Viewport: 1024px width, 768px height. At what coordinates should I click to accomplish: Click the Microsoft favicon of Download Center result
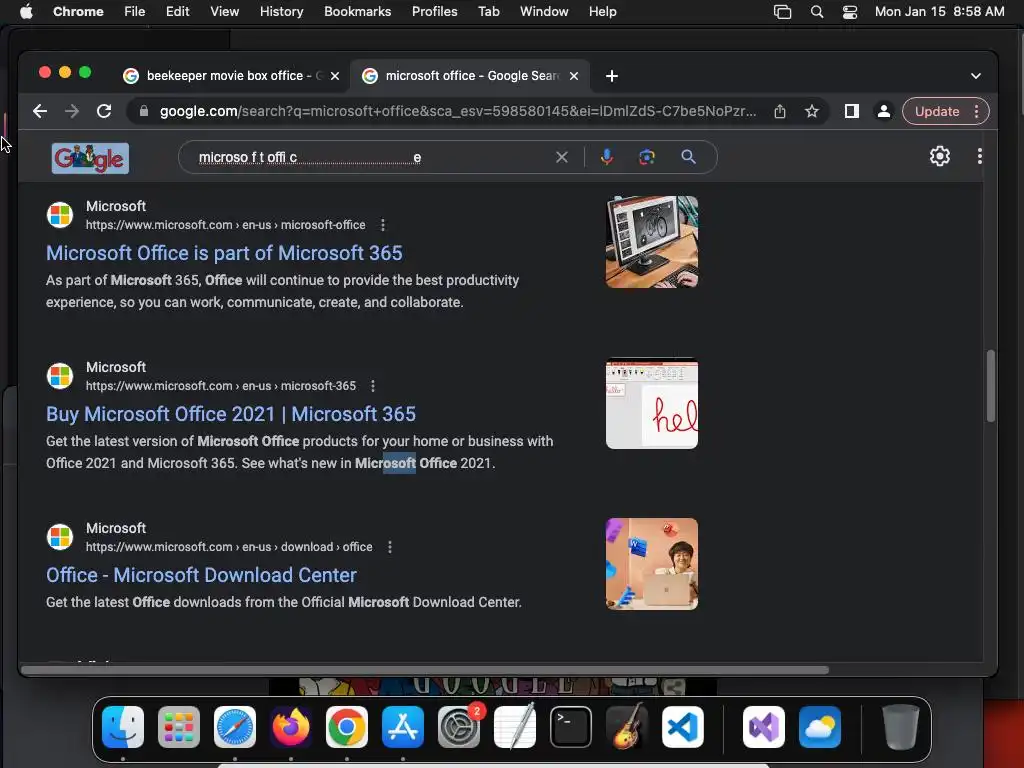[x=60, y=537]
